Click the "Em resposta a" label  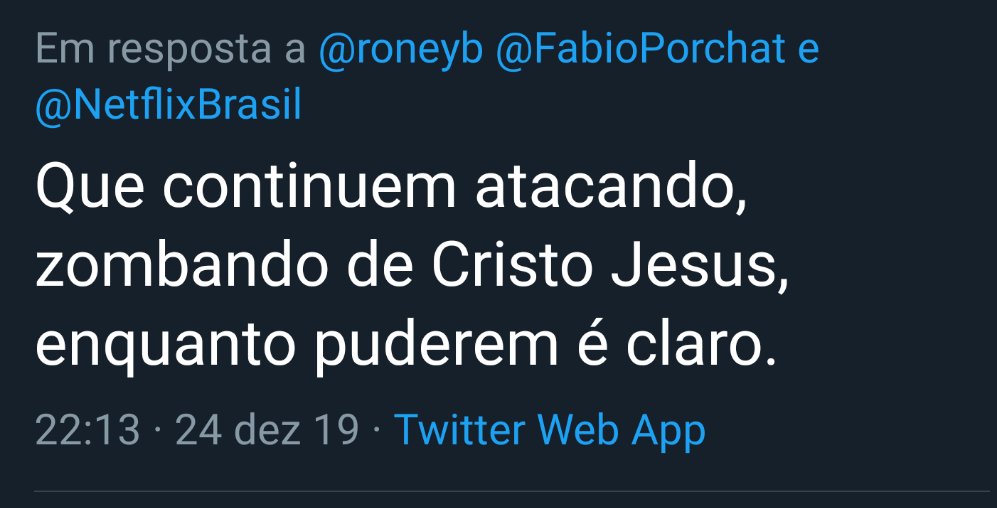pos(170,50)
